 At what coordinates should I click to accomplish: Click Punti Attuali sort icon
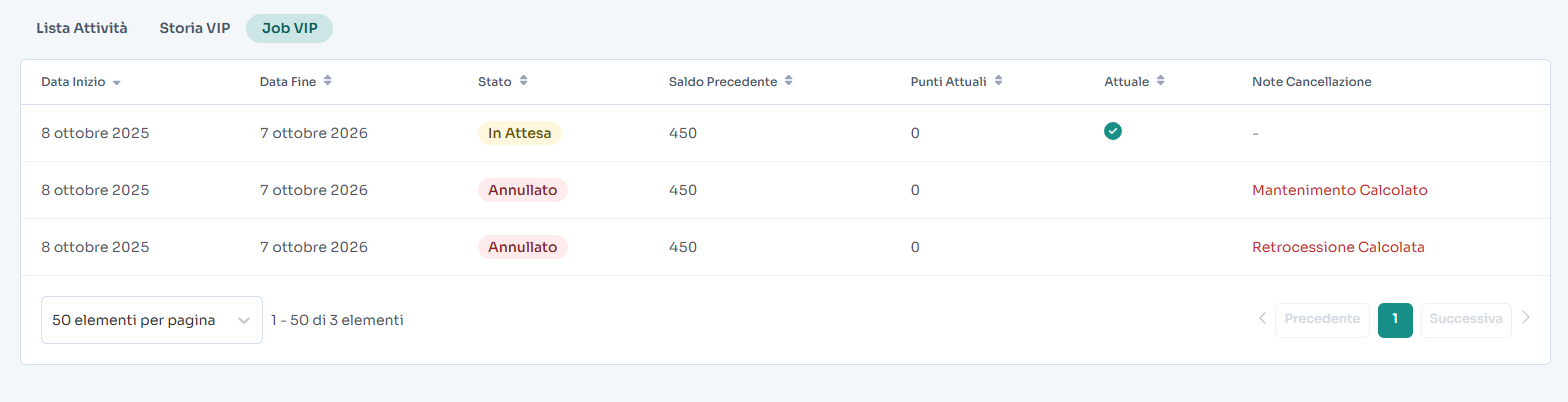click(998, 81)
